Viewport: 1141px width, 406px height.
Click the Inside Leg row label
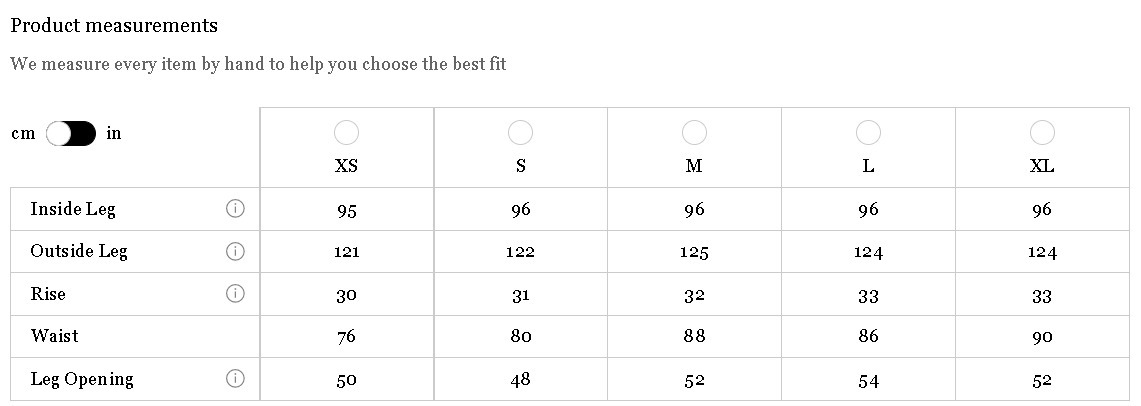pyautogui.click(x=73, y=210)
